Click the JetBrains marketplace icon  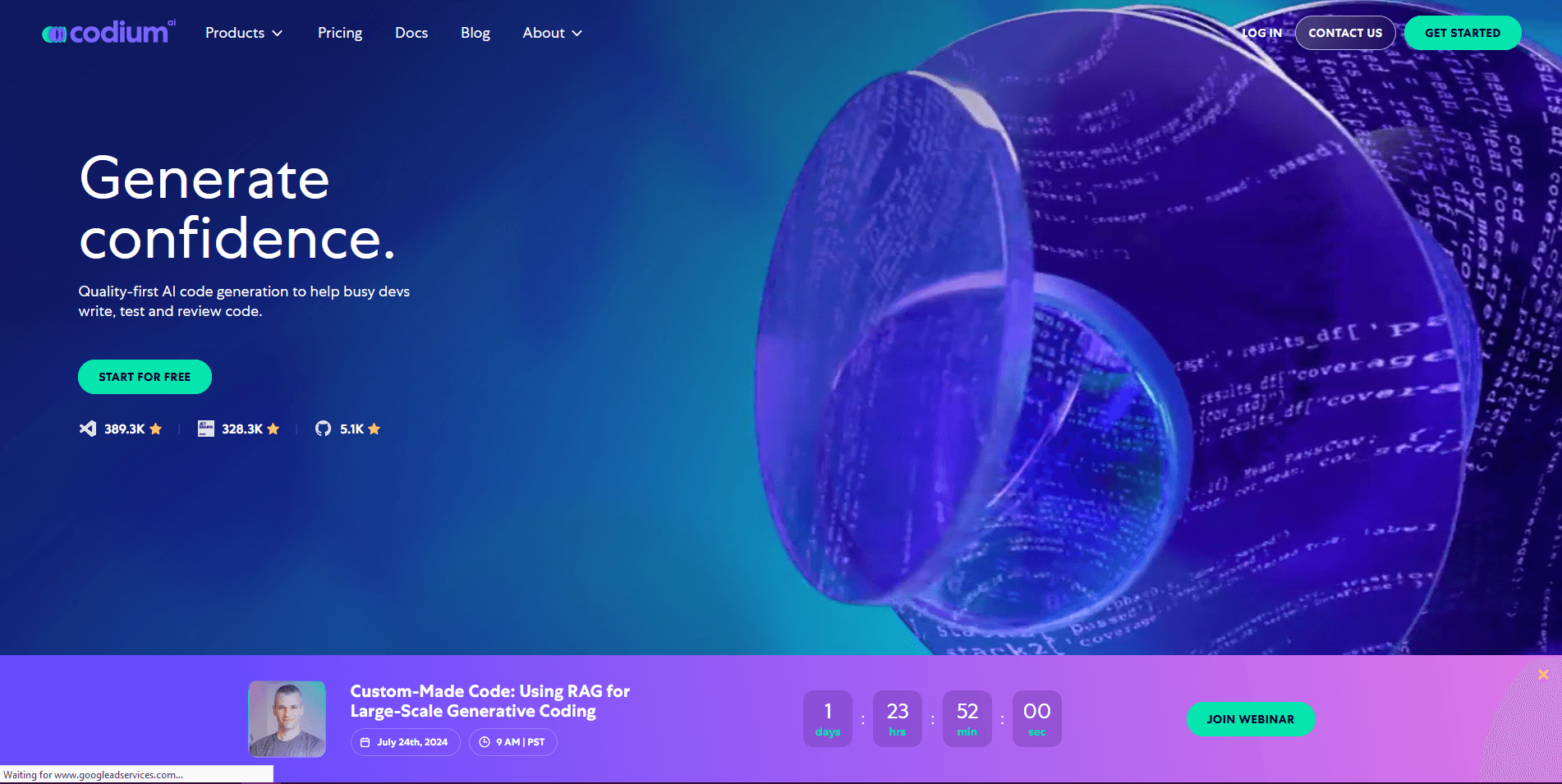pos(206,429)
